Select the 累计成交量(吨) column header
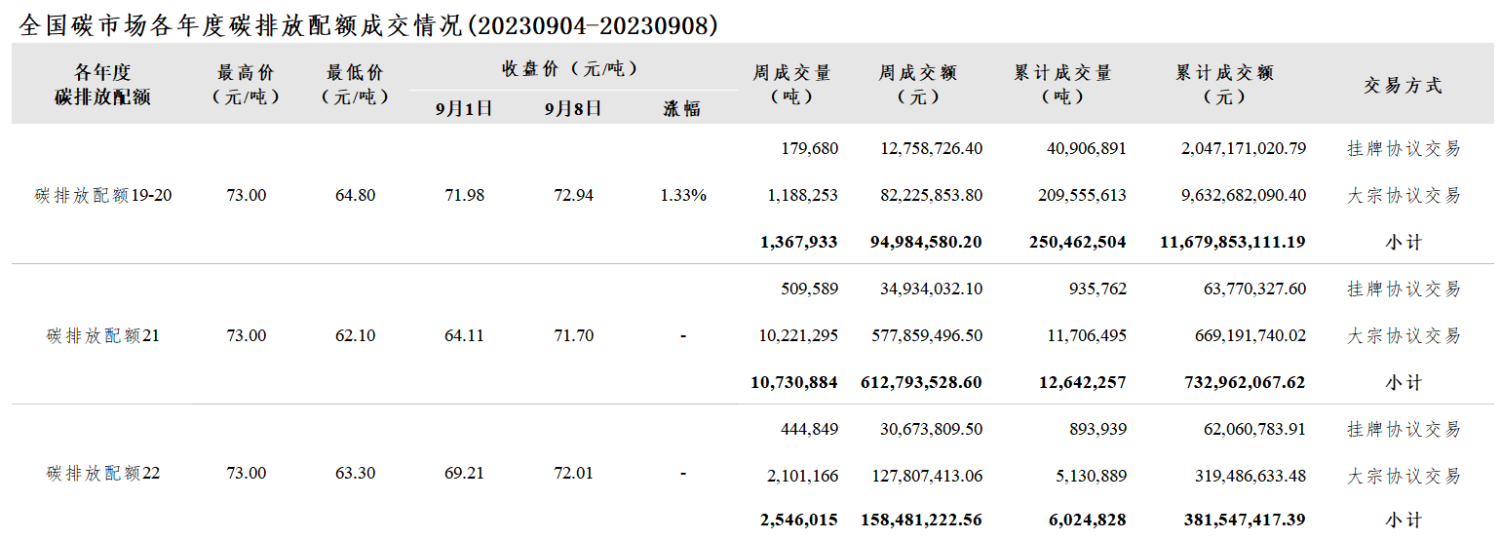The image size is (1500, 540). [x=1062, y=85]
